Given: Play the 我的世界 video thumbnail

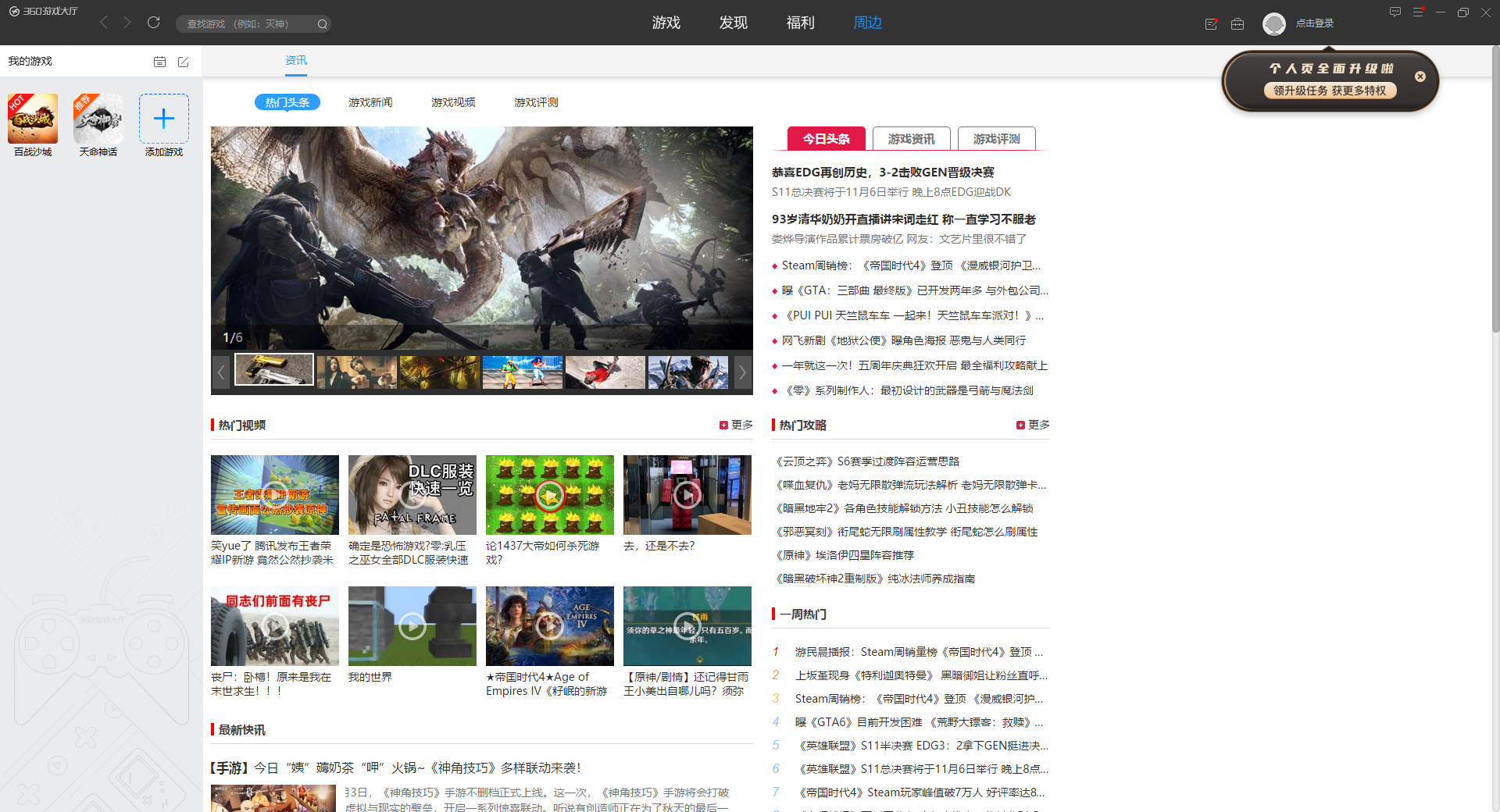Looking at the screenshot, I should coord(412,625).
